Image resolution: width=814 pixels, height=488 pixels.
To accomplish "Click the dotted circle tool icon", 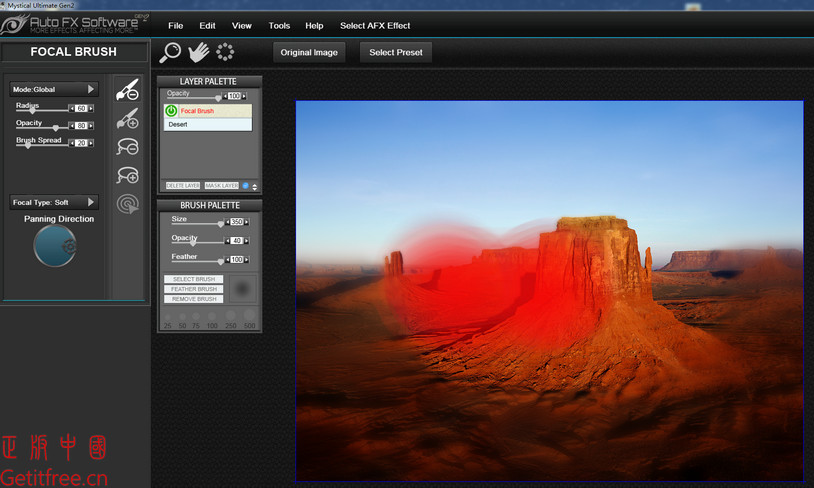I will tap(225, 52).
